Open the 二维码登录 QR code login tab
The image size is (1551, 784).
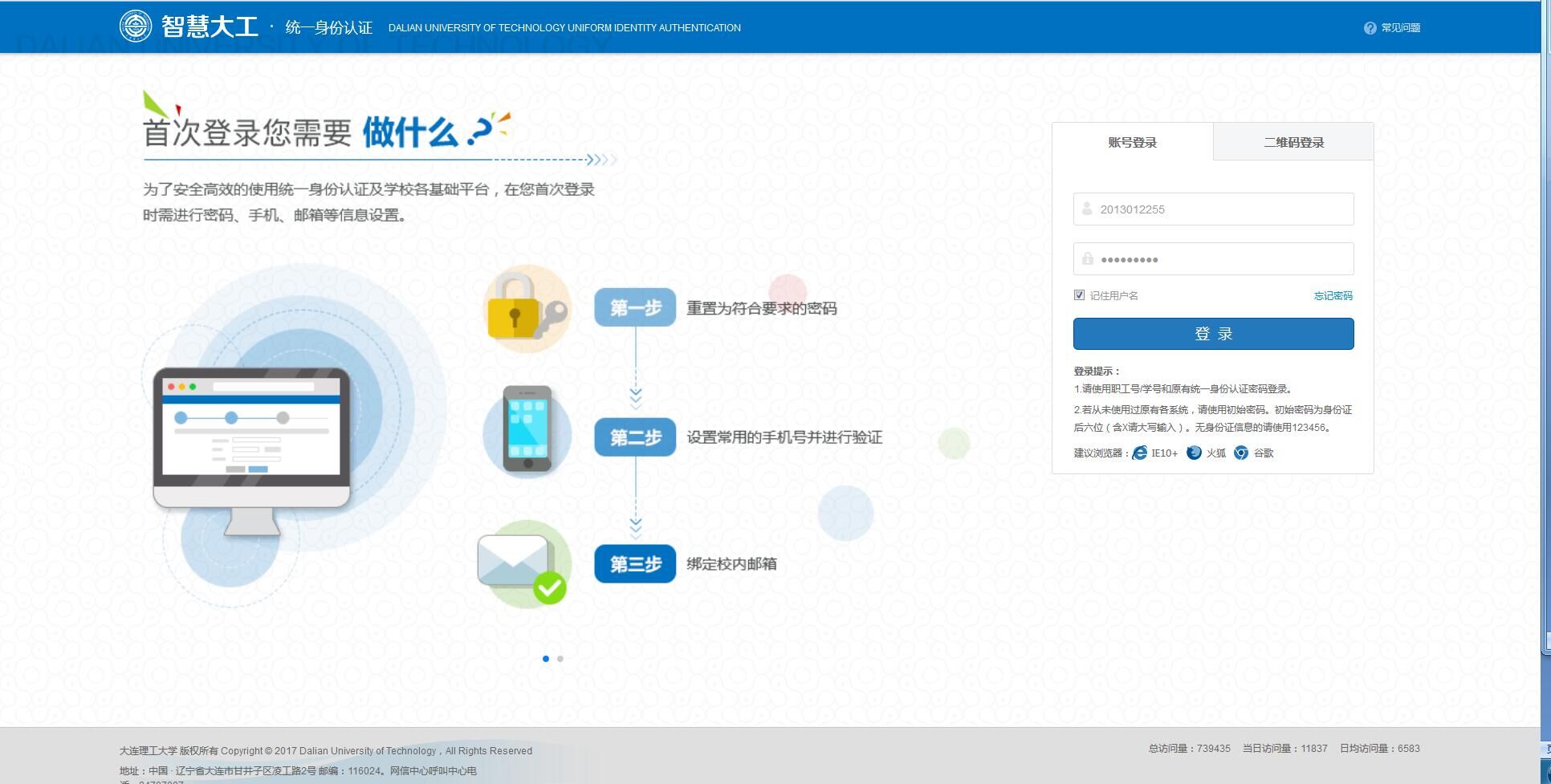pyautogui.click(x=1293, y=143)
